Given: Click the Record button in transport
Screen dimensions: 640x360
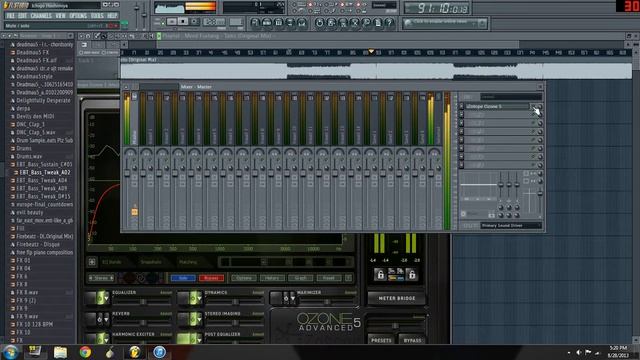Looking at the screenshot, I should tap(195, 21).
